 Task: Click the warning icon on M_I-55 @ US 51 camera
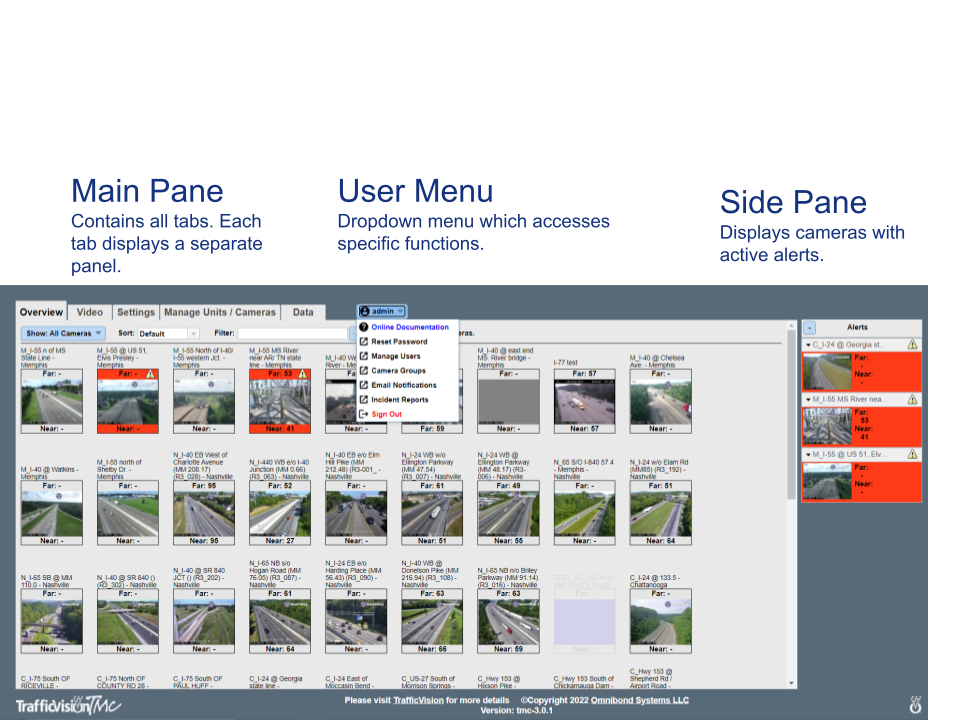(151, 373)
